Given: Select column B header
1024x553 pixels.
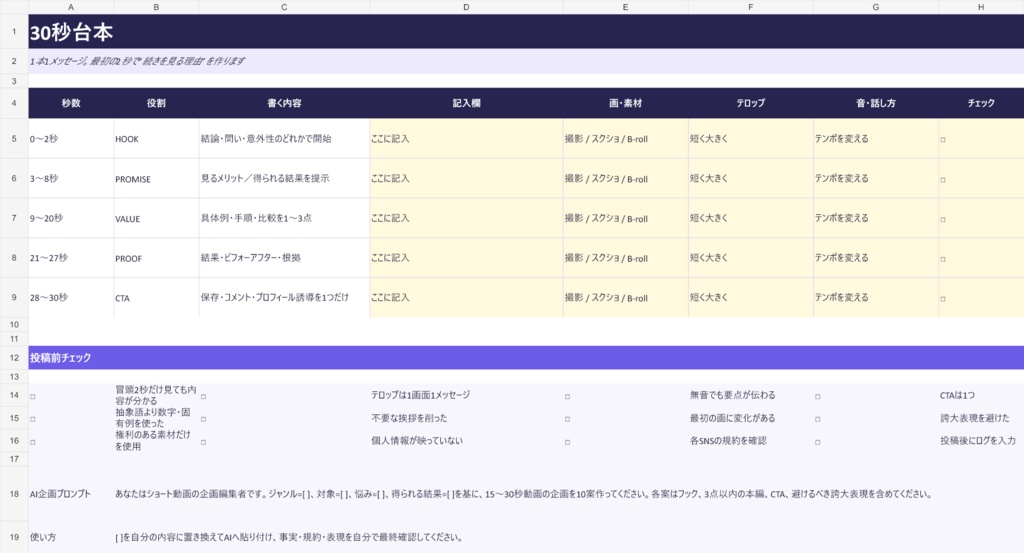Looking at the screenshot, I should tap(156, 7).
